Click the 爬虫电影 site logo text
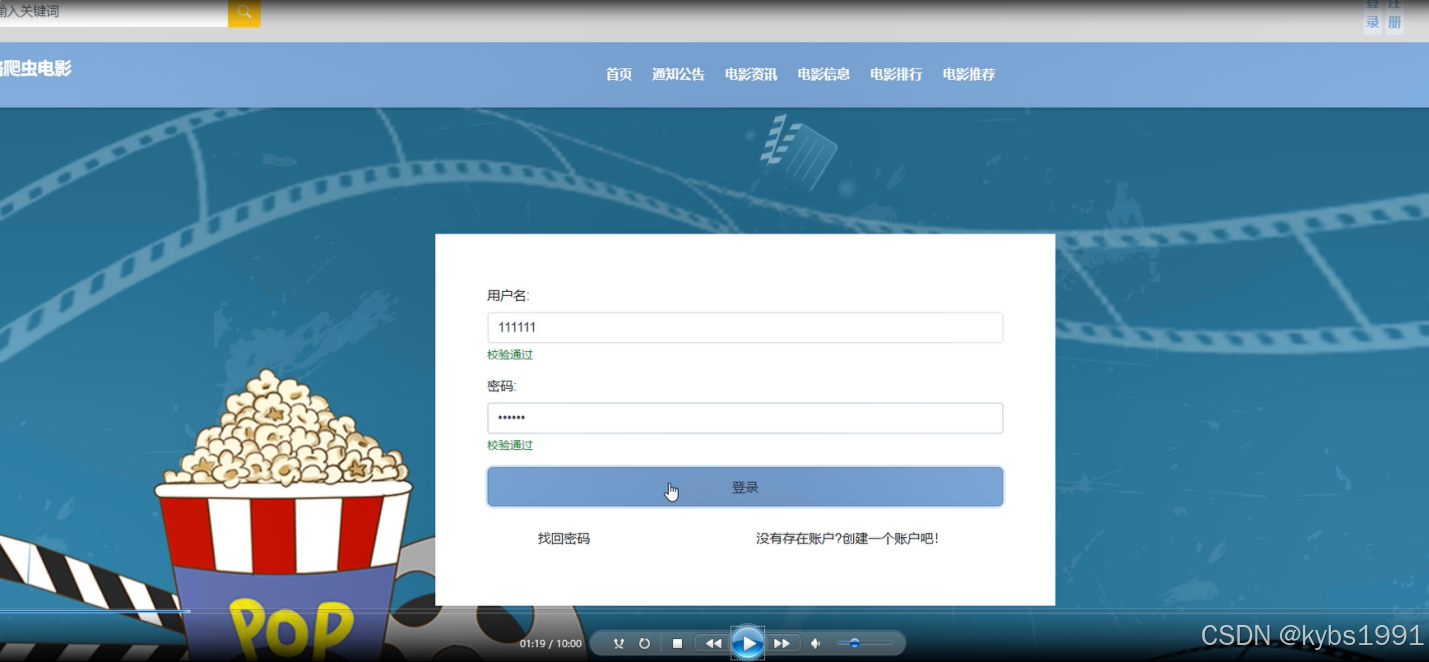Viewport: 1429px width, 662px height. (x=35, y=69)
